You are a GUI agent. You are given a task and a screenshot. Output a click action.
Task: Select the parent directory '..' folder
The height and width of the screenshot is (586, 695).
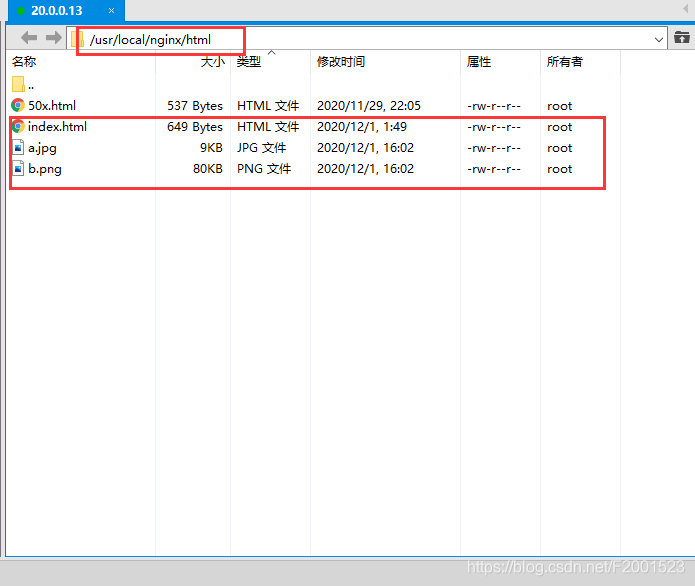[x=23, y=84]
